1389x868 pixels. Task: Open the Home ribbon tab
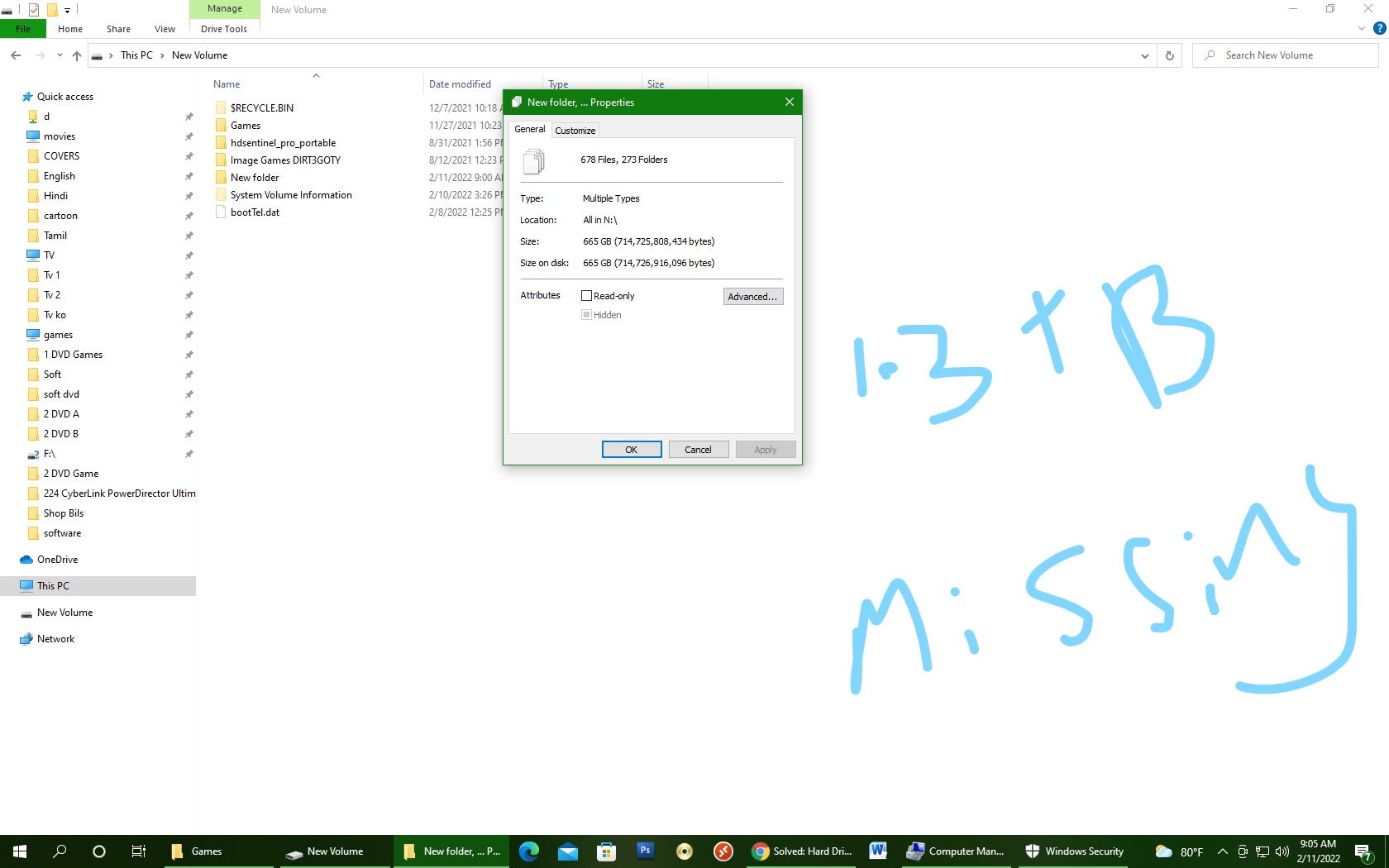70,29
